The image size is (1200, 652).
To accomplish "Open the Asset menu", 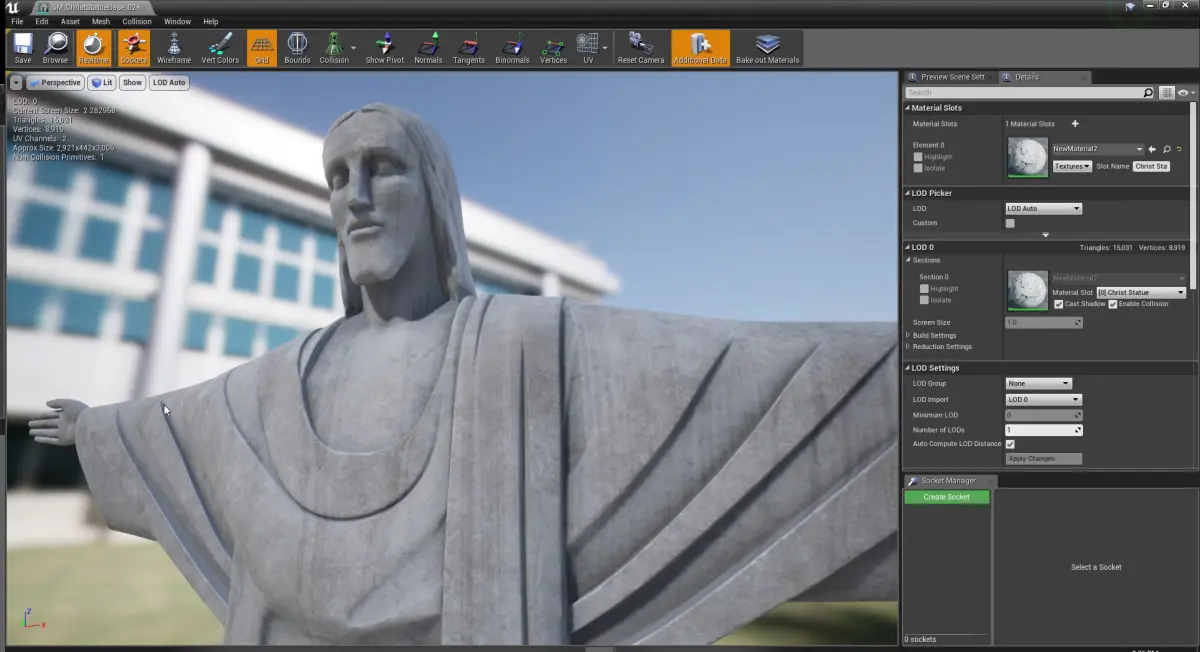I will [x=70, y=21].
